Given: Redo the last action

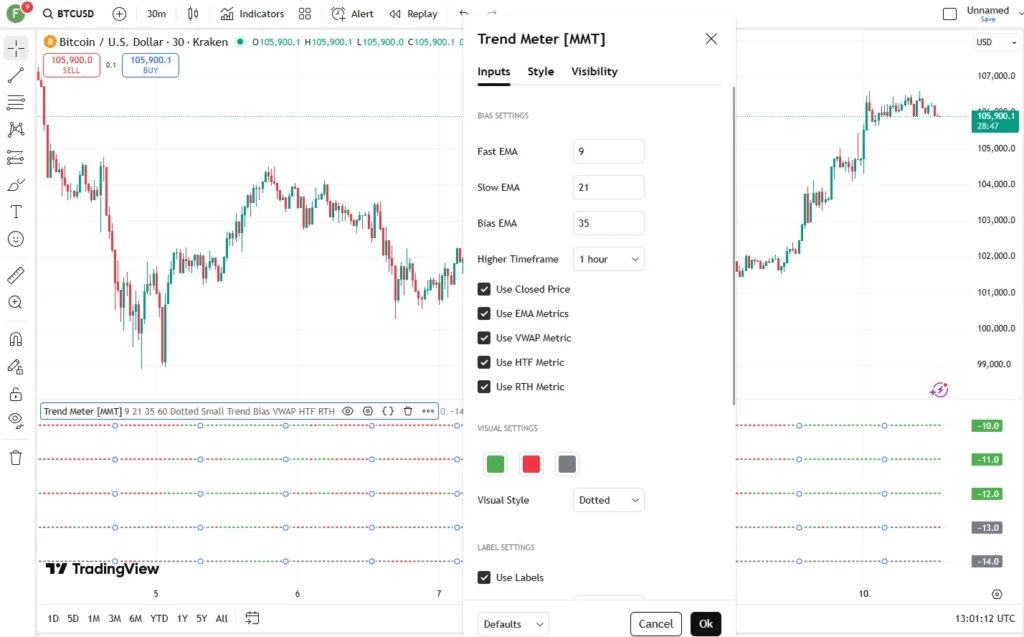Looking at the screenshot, I should pos(492,13).
